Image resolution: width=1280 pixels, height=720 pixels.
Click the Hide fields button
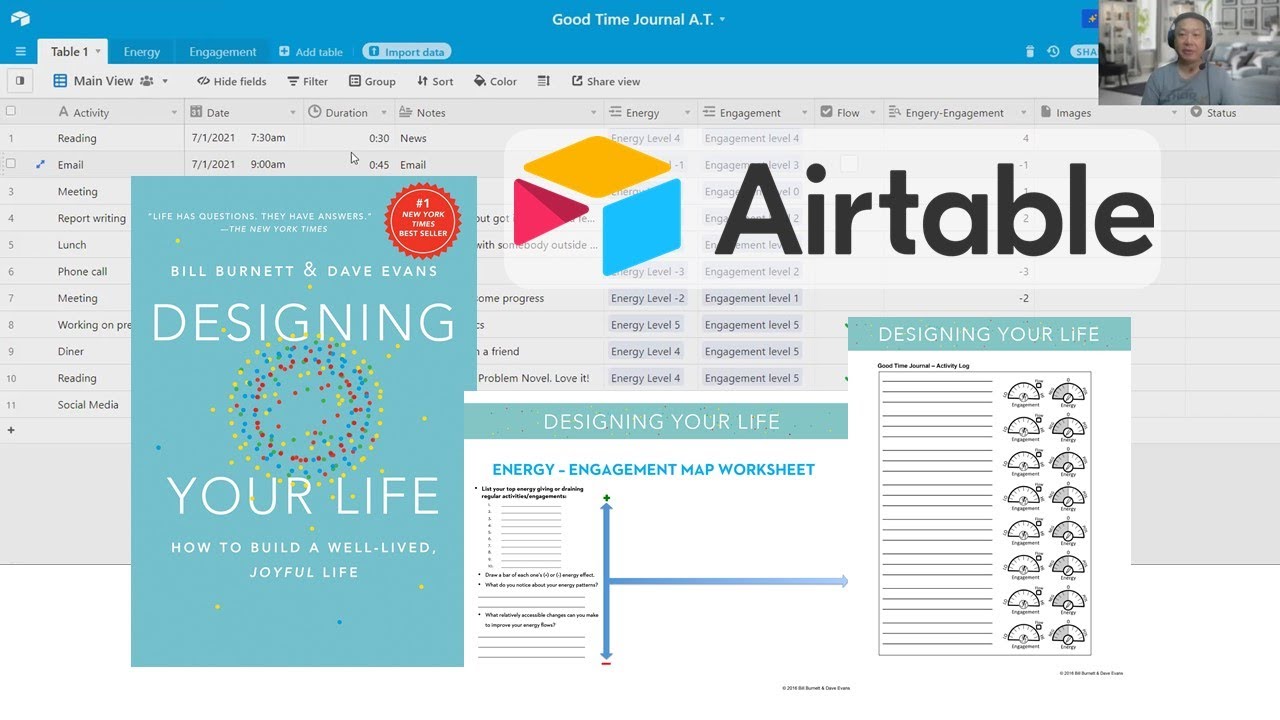(x=232, y=81)
